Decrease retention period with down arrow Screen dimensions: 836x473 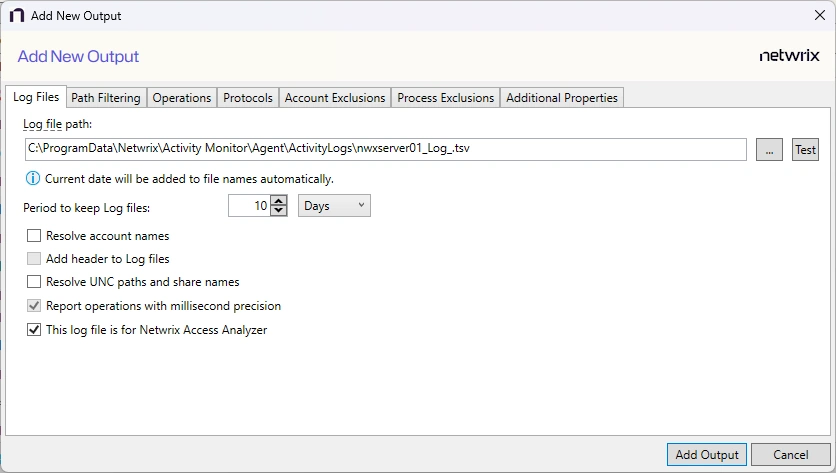pyautogui.click(x=279, y=211)
